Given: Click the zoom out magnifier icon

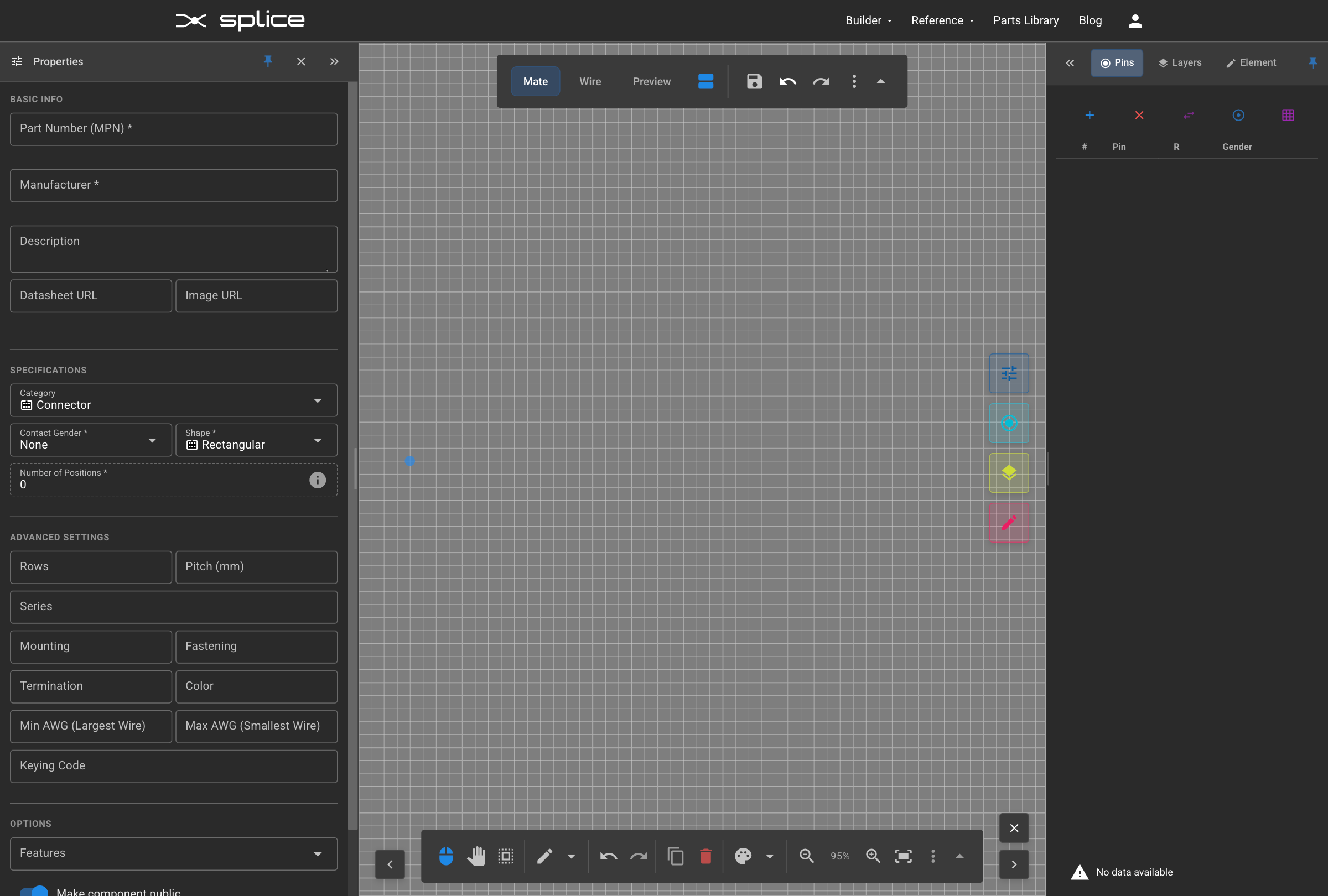Looking at the screenshot, I should coord(806,856).
